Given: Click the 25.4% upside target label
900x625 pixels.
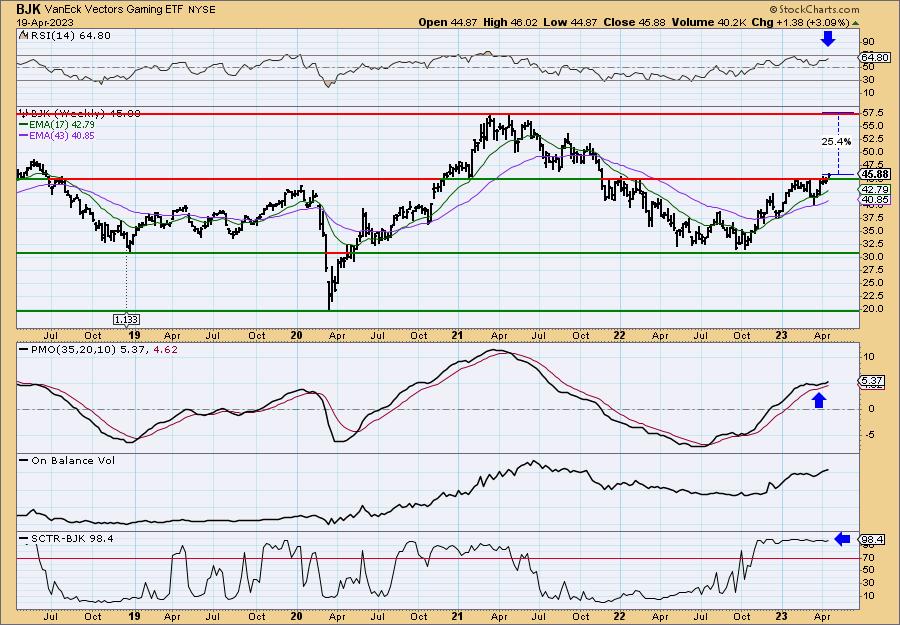Looking at the screenshot, I should pos(836,141).
